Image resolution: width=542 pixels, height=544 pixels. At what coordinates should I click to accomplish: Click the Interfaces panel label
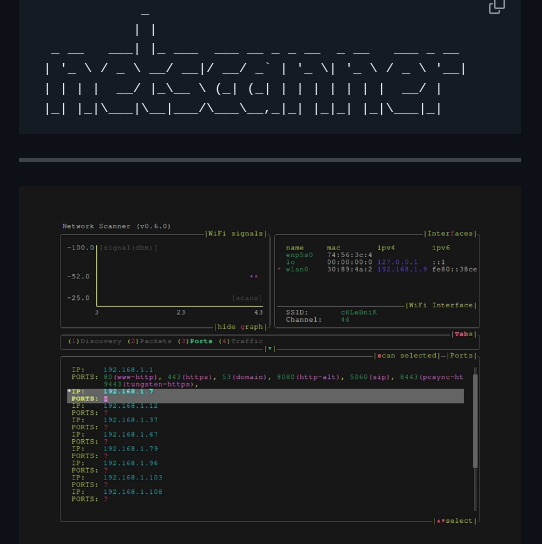pos(450,233)
